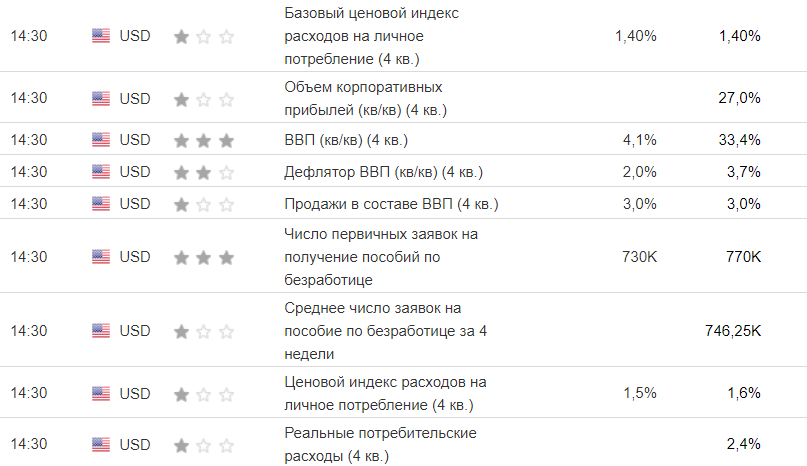Click the flag icon for Базовый ценовой индекс row
The image size is (807, 466).
click(x=101, y=36)
